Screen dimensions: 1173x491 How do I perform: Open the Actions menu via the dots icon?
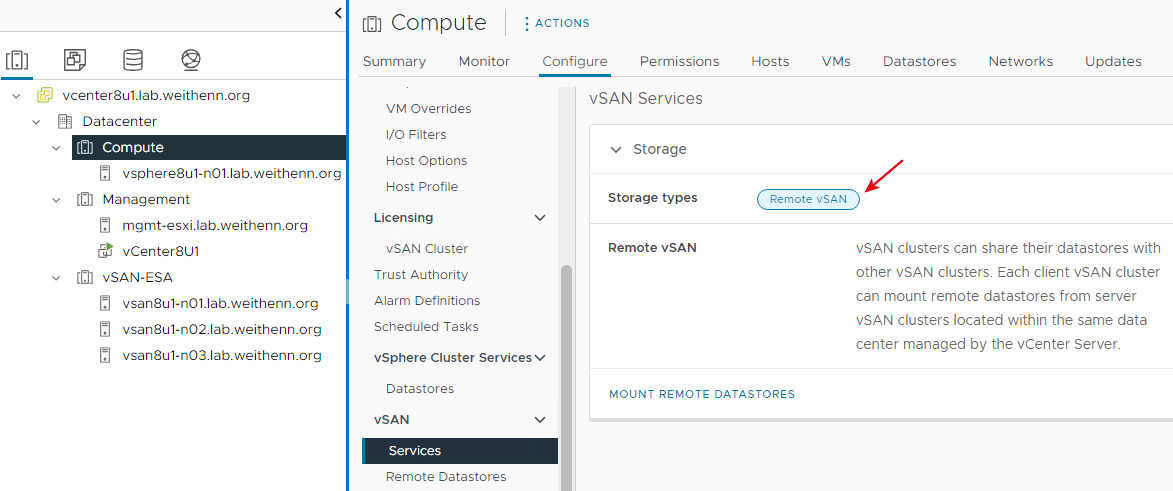527,24
